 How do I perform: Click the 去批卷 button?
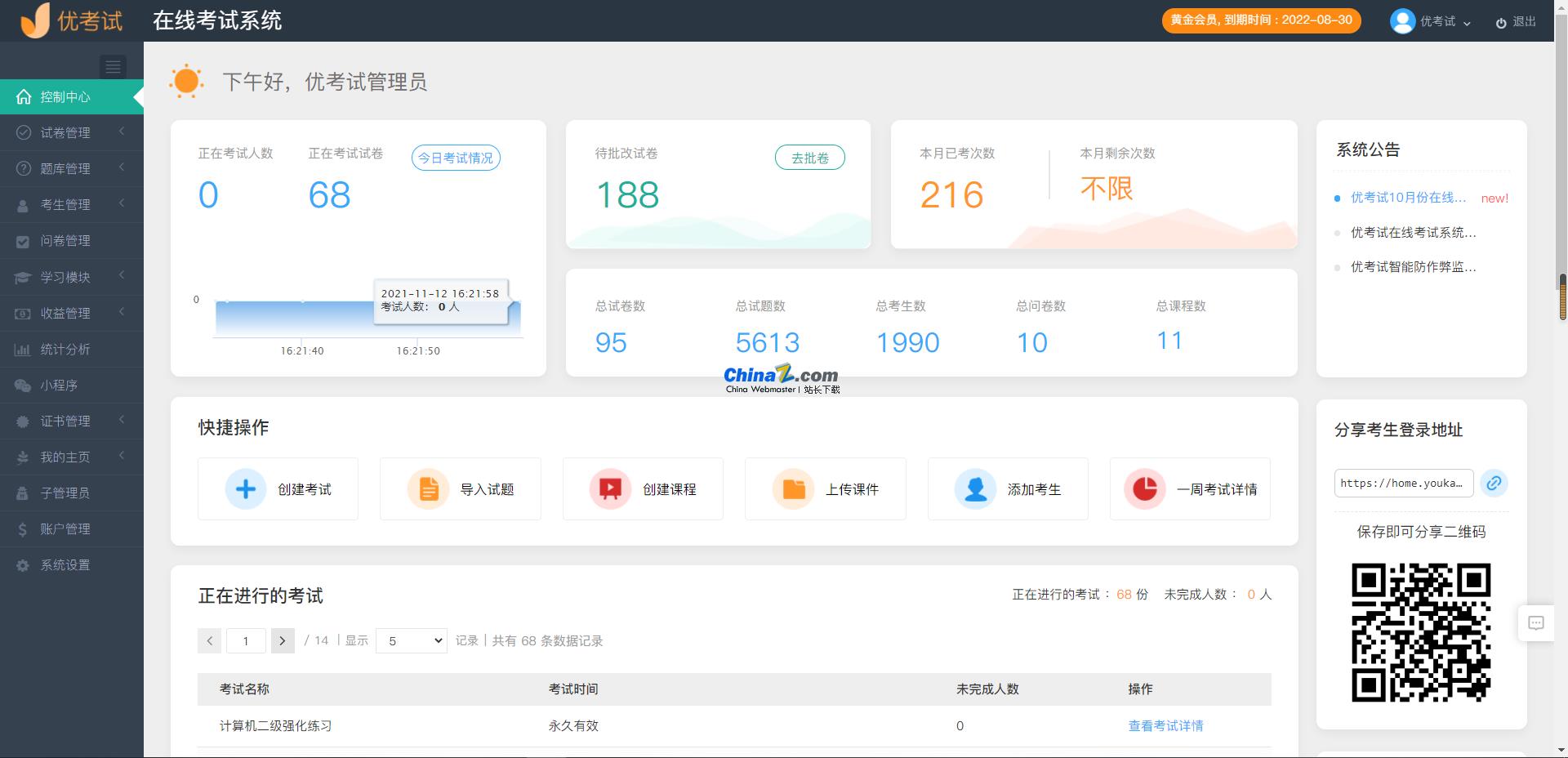point(810,158)
